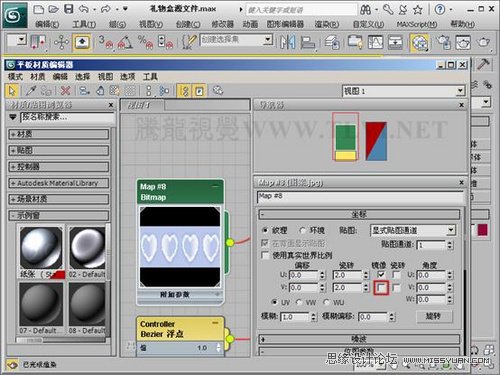500x375 pixels.
Task: Select the VW radio button
Action: tap(299, 302)
